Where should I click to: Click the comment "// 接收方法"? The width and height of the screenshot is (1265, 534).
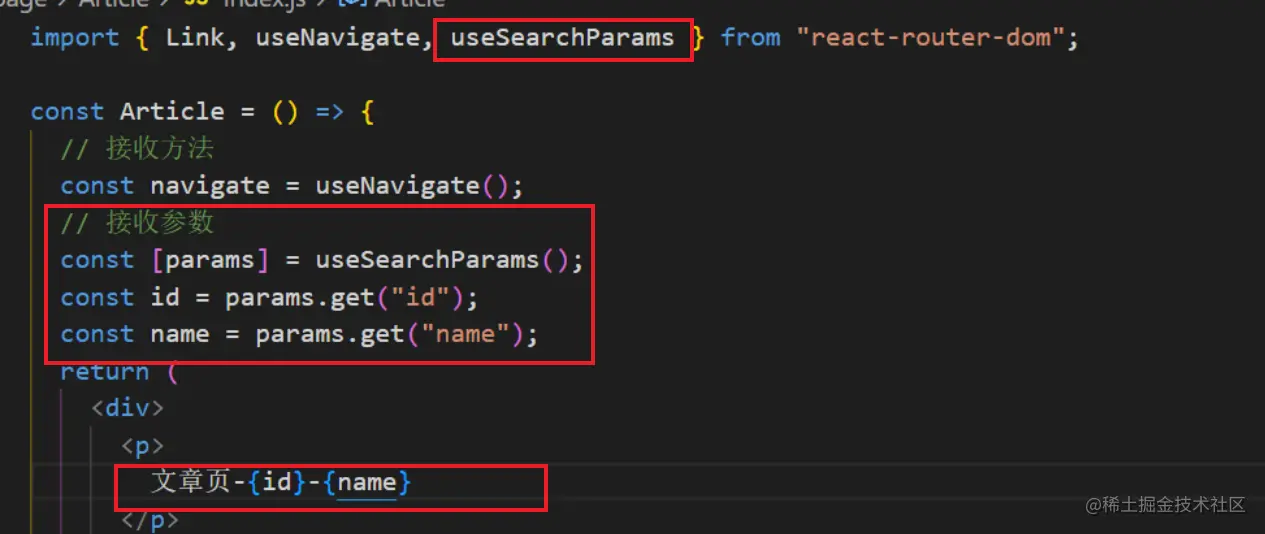[x=137, y=149]
